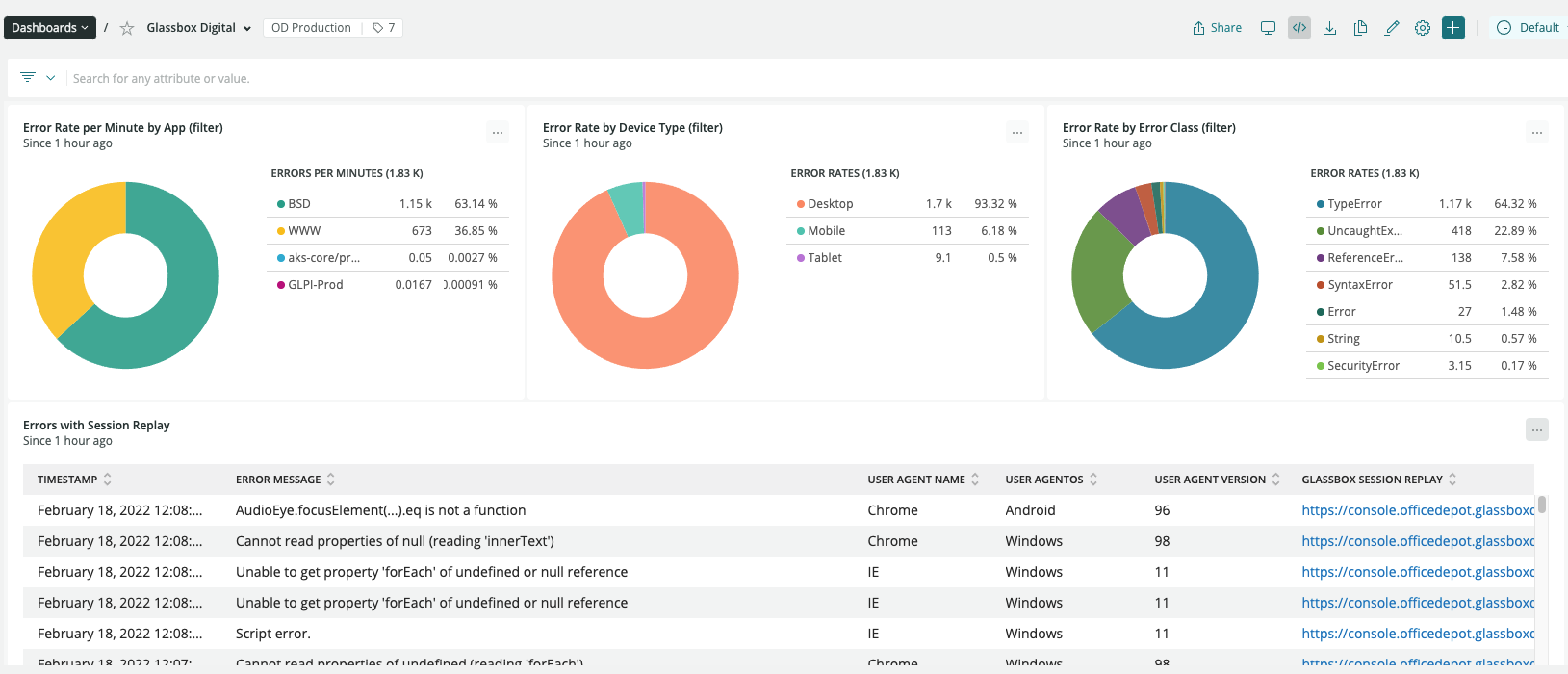
Task: Open Error Rate by Device Type options menu
Action: [1017, 133]
